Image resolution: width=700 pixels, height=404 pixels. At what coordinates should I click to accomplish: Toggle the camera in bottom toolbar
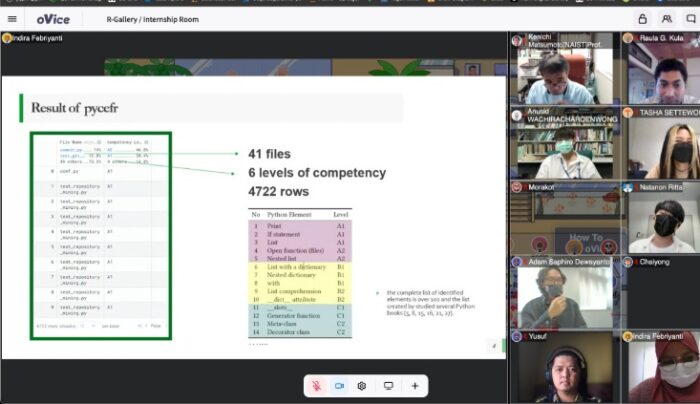[x=339, y=386]
